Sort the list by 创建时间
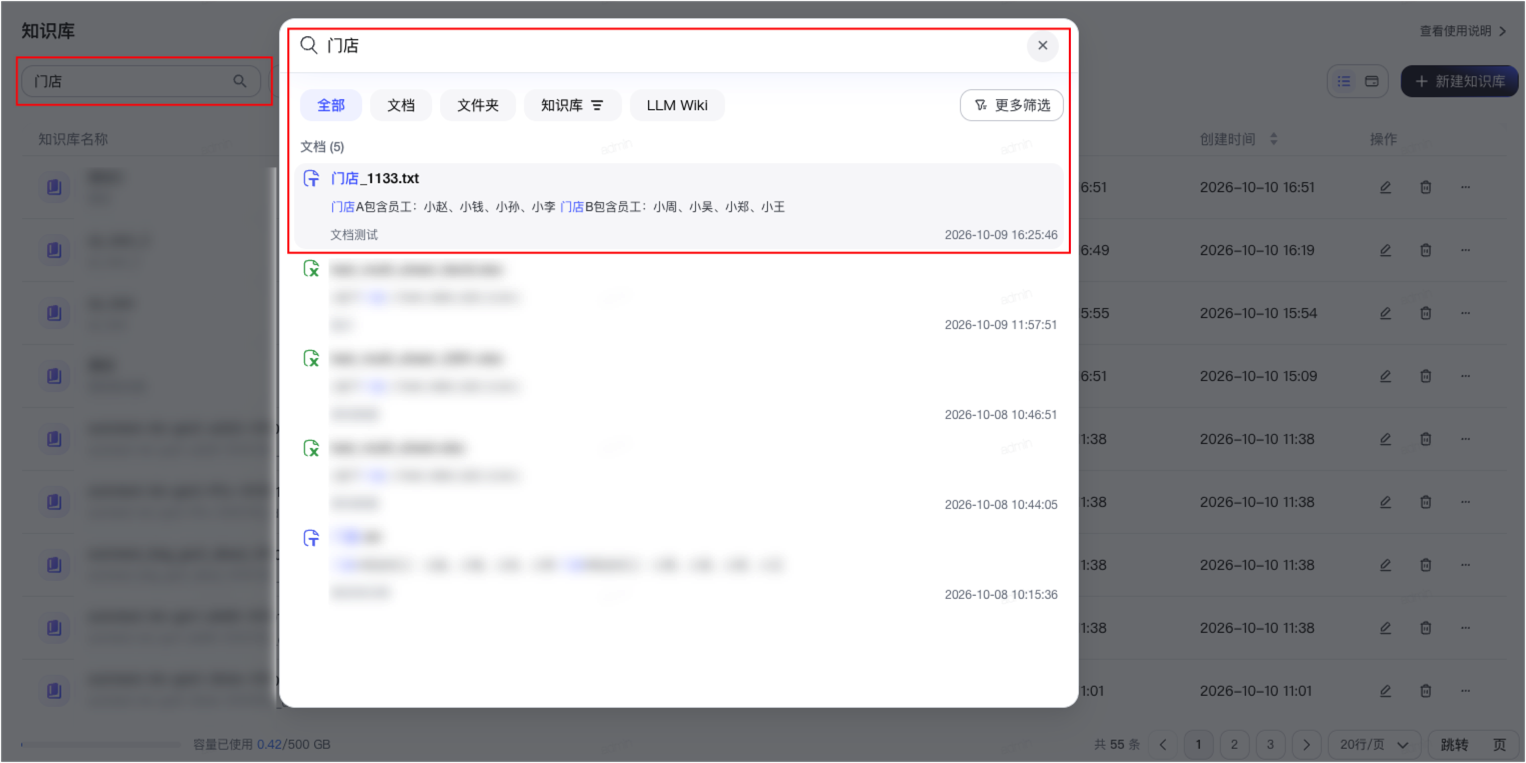The height and width of the screenshot is (763, 1526). tap(1273, 139)
